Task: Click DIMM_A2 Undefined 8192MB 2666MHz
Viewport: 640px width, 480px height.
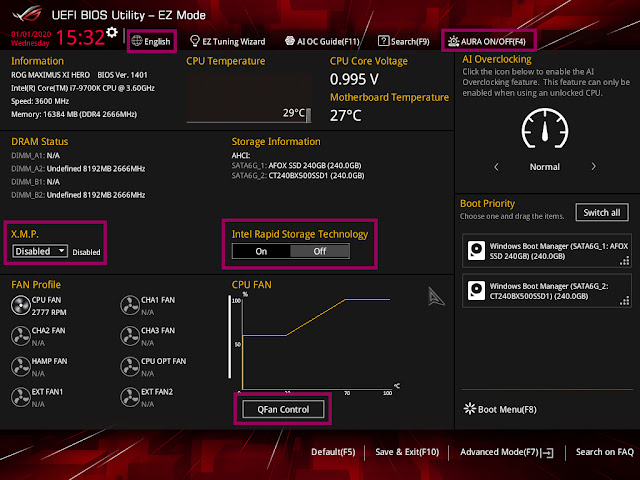Action: (78, 169)
